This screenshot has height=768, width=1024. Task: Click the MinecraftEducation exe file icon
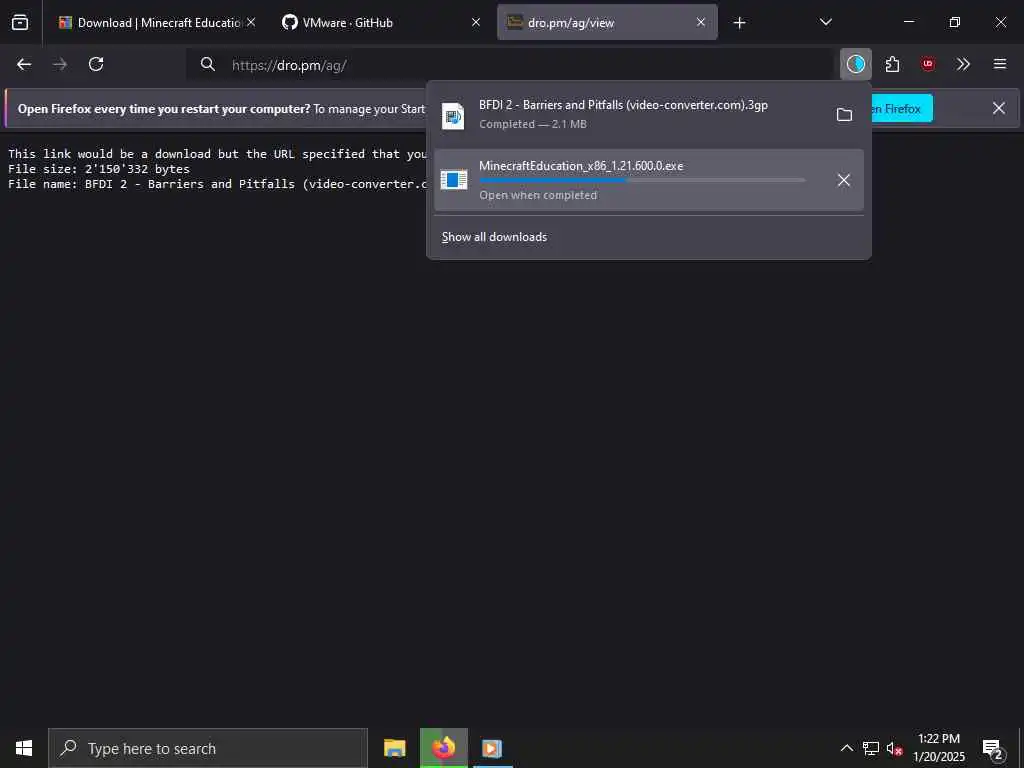coord(454,179)
